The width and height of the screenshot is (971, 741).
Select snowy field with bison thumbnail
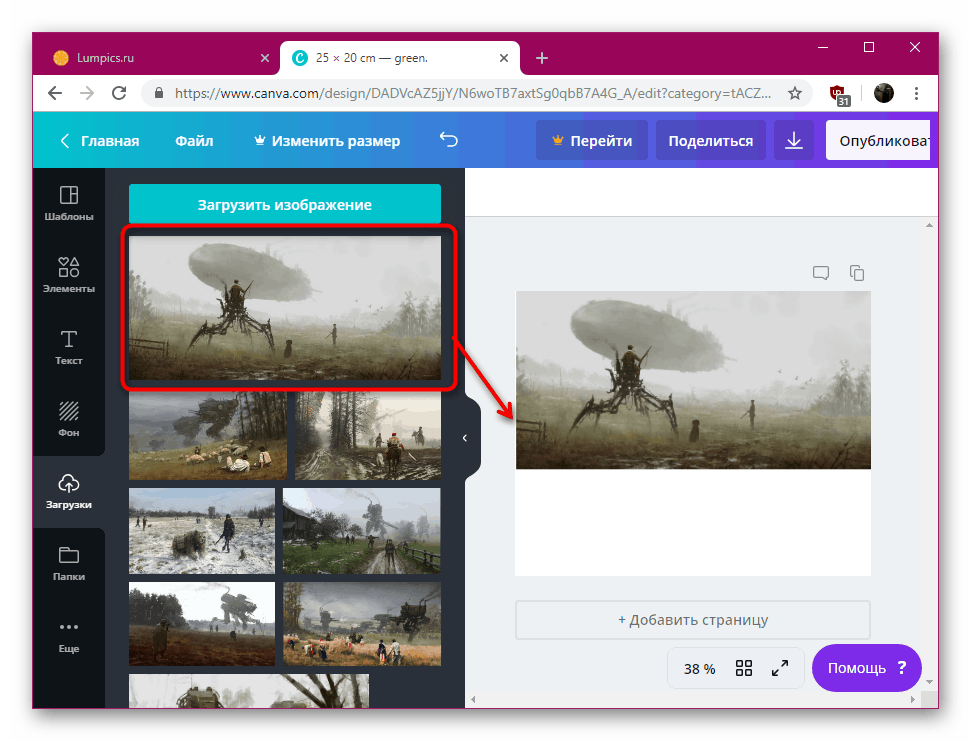pos(202,531)
